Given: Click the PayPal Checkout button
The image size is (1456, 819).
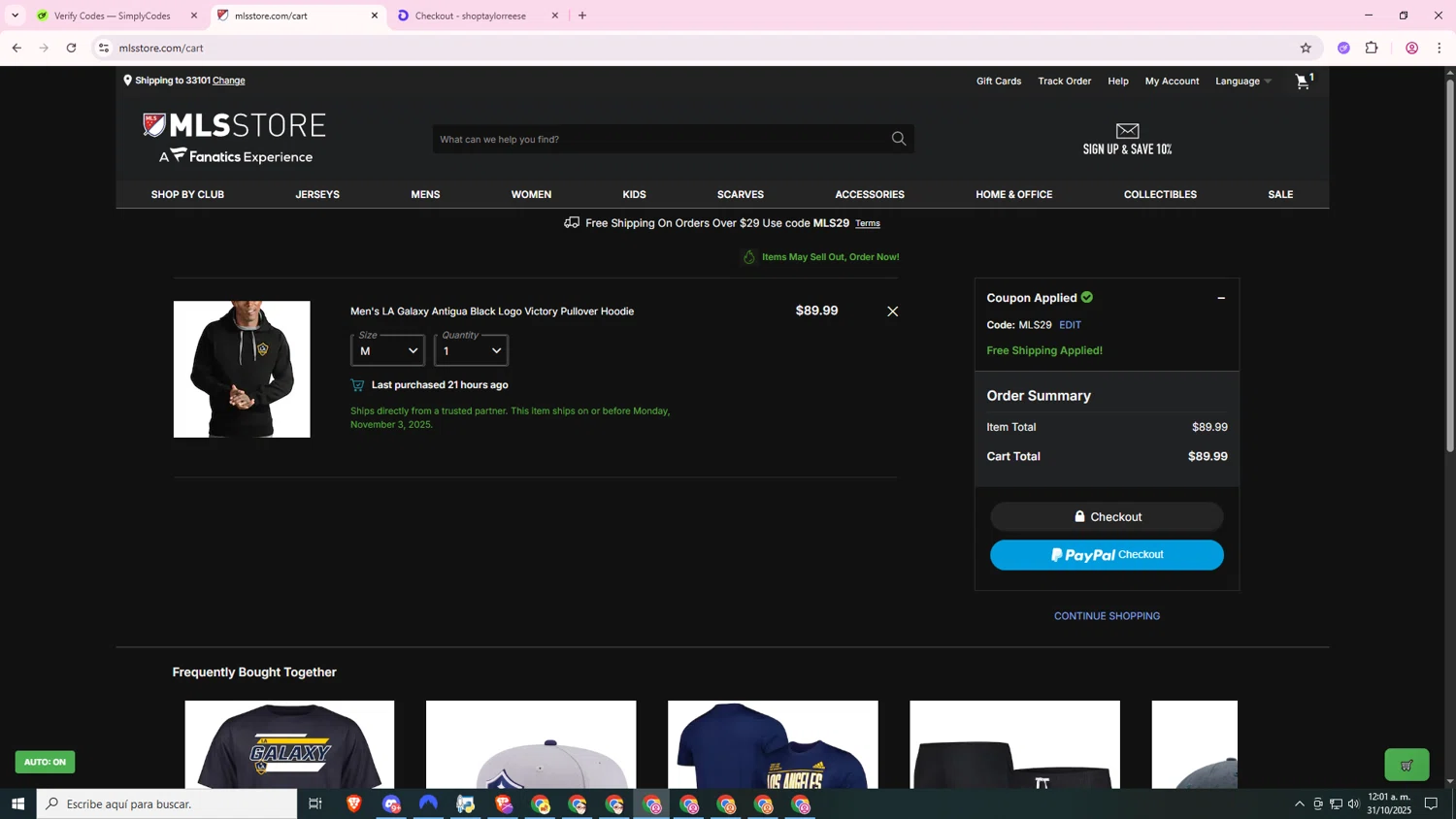Looking at the screenshot, I should [x=1107, y=555].
